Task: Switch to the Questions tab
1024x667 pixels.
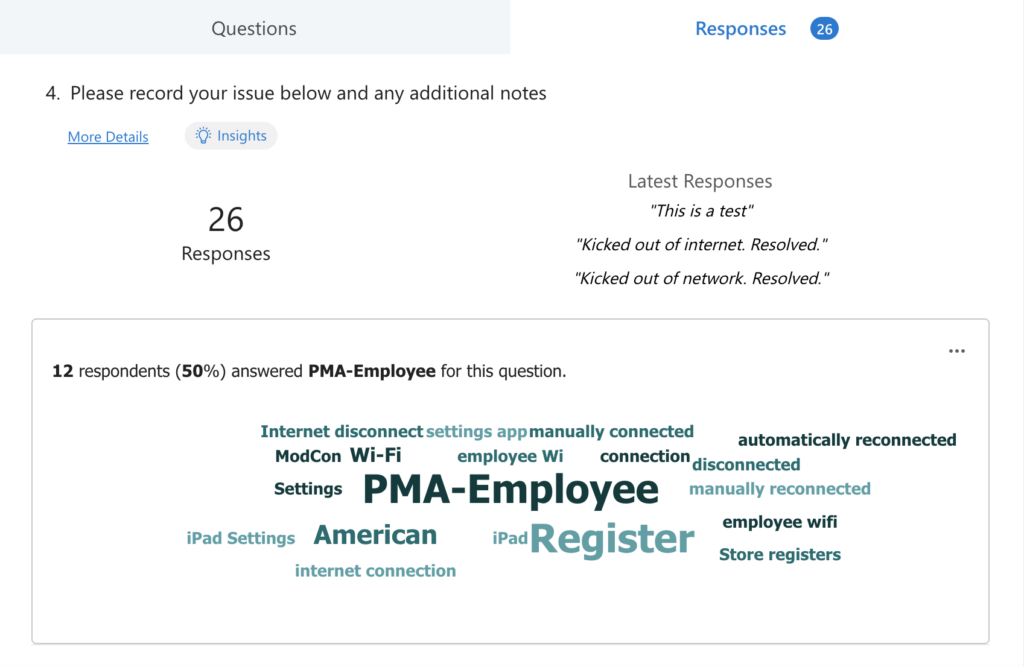Action: 254,28
